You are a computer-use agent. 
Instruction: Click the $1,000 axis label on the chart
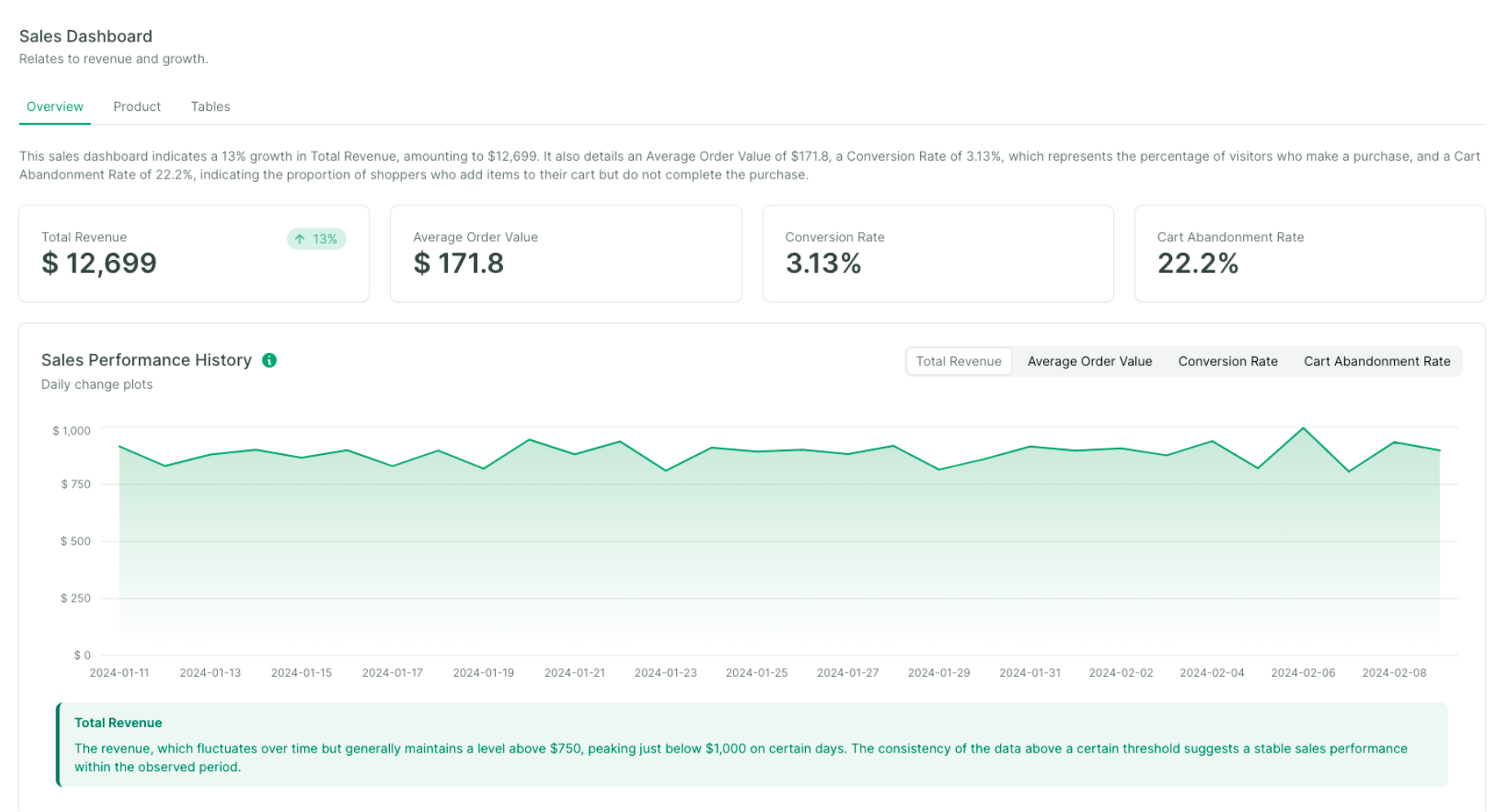70,430
